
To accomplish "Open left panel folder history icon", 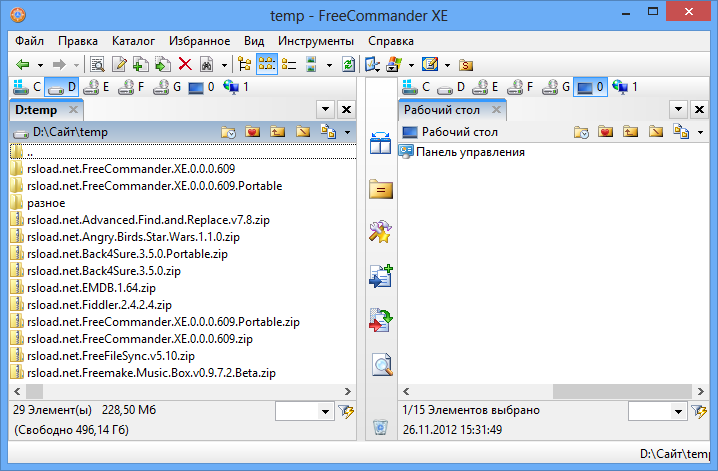I will (x=228, y=132).
